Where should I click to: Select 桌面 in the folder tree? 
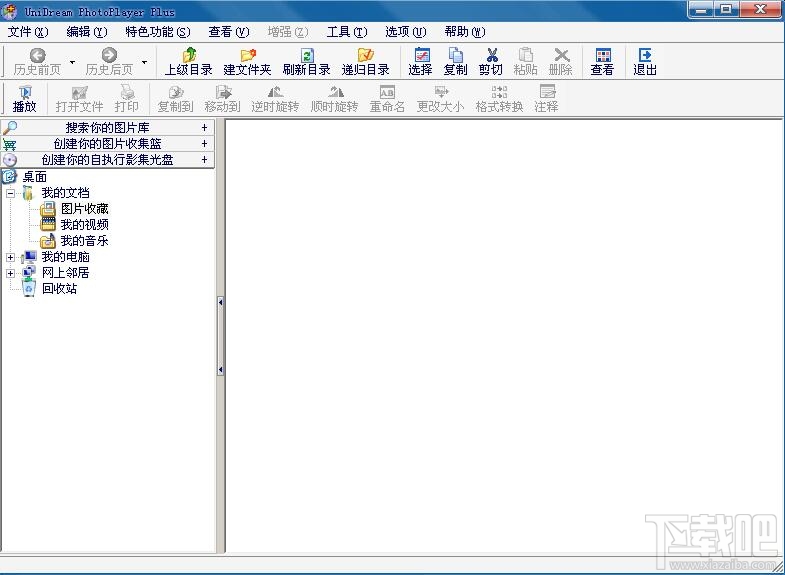35,177
